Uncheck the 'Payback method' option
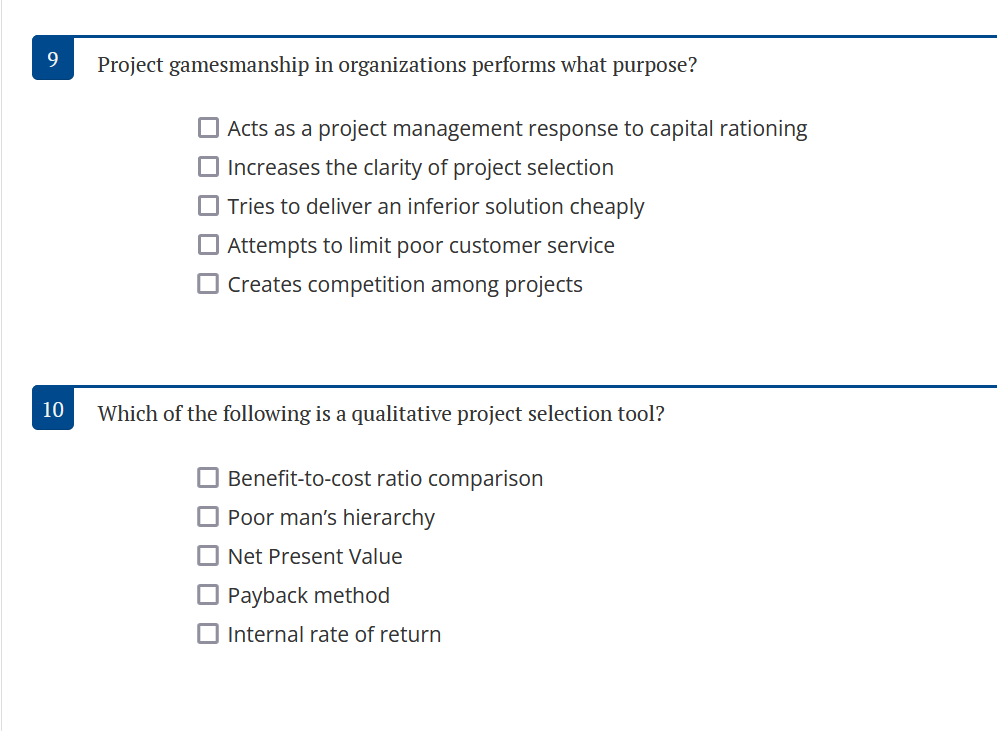The image size is (997, 731). [208, 594]
